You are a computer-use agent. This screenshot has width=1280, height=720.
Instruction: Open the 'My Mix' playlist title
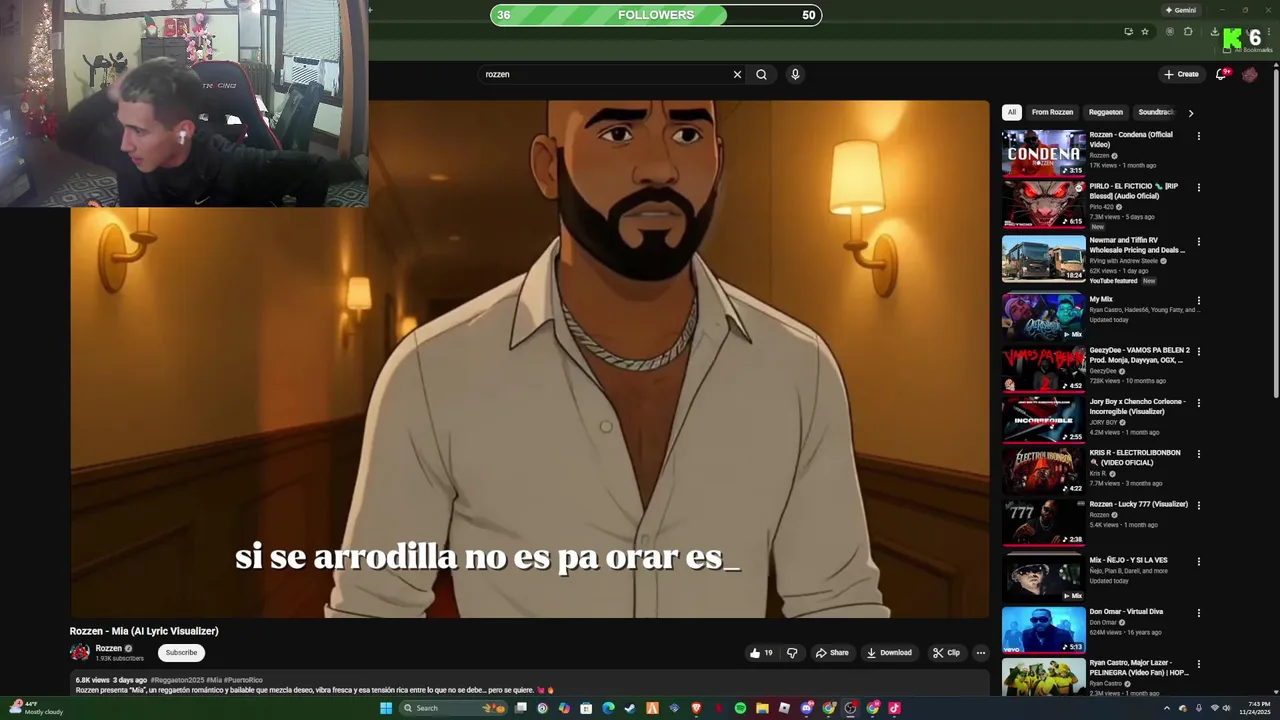point(1101,299)
